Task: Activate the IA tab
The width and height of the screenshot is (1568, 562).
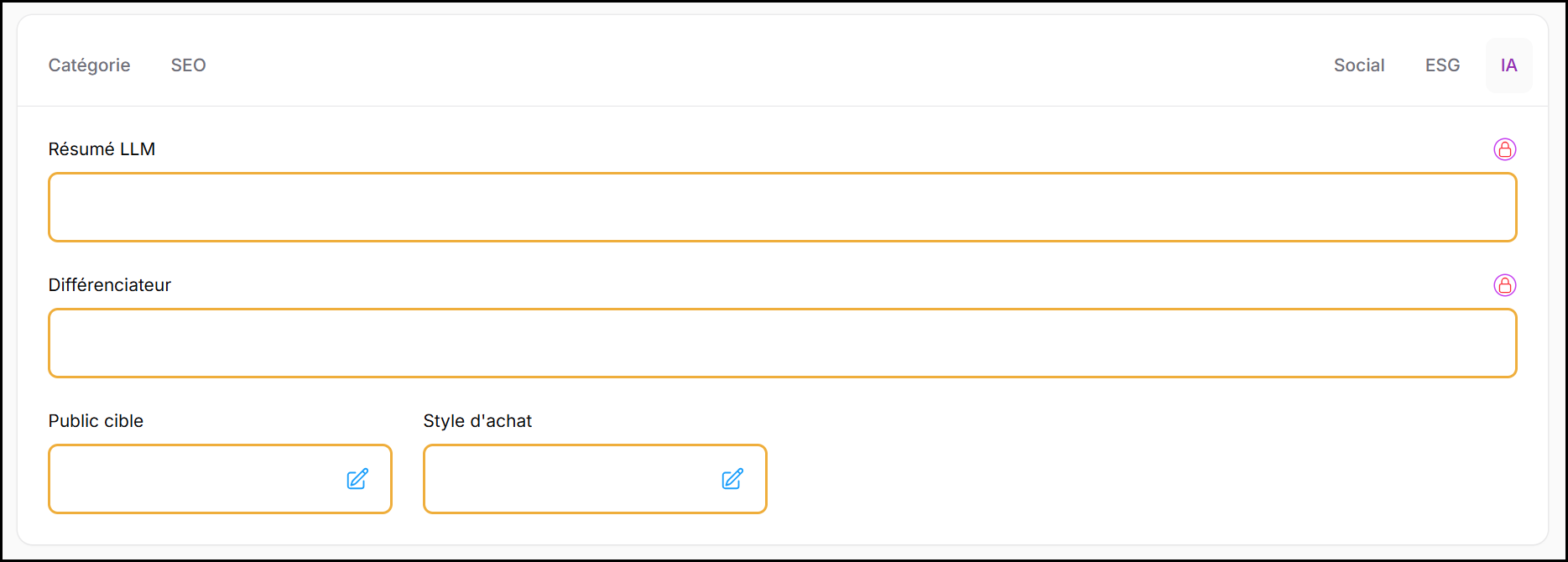Action: click(x=1508, y=65)
